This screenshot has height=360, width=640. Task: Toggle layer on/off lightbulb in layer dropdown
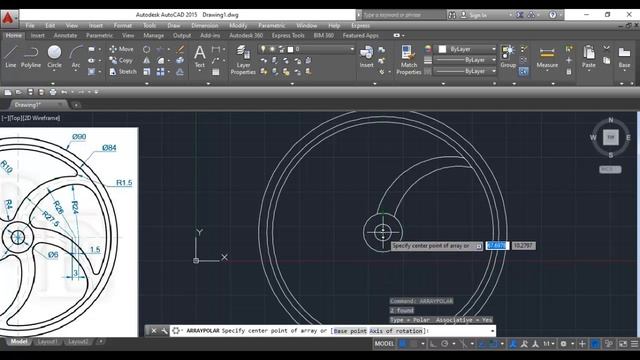(263, 49)
